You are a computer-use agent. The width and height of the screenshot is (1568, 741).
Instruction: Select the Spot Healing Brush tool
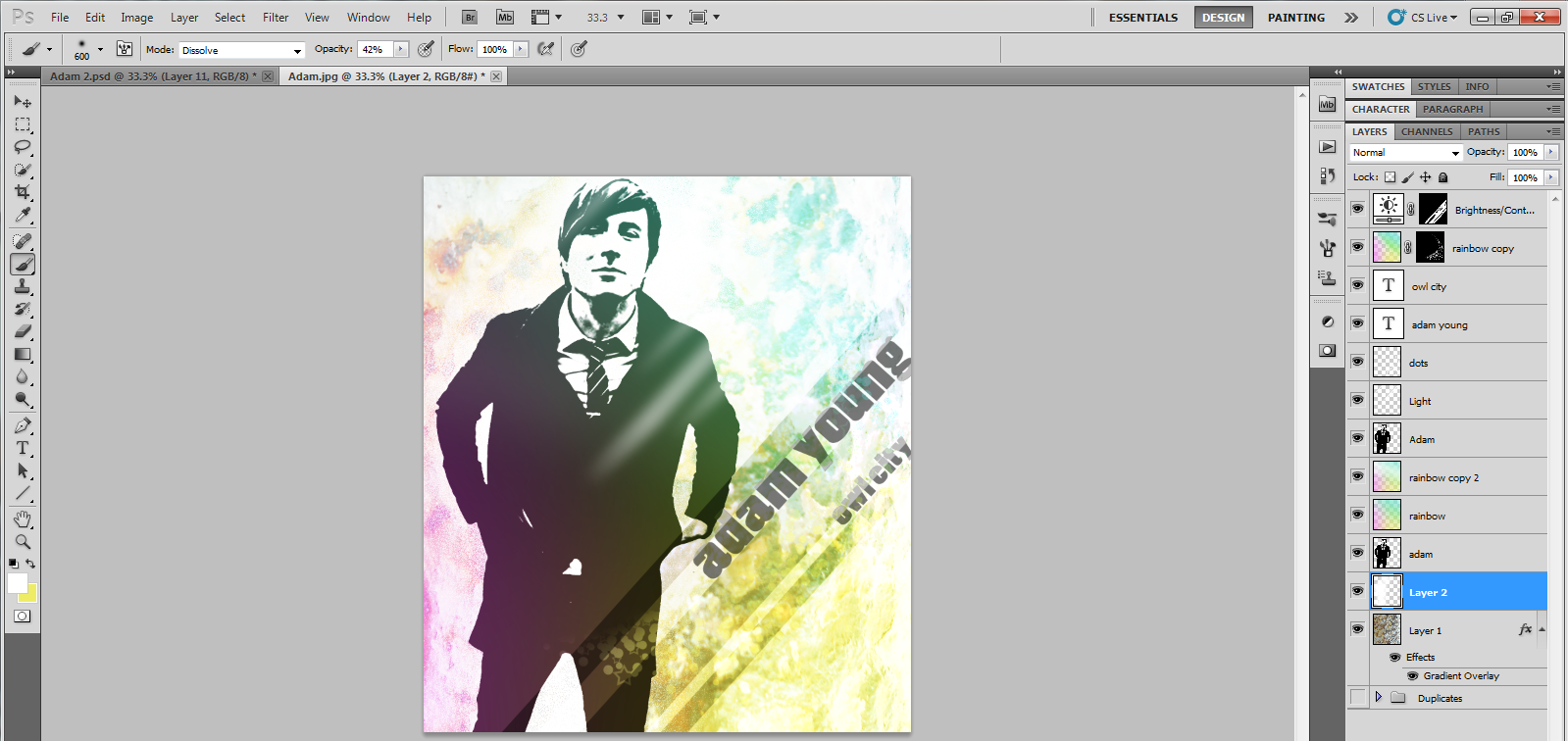point(23,241)
